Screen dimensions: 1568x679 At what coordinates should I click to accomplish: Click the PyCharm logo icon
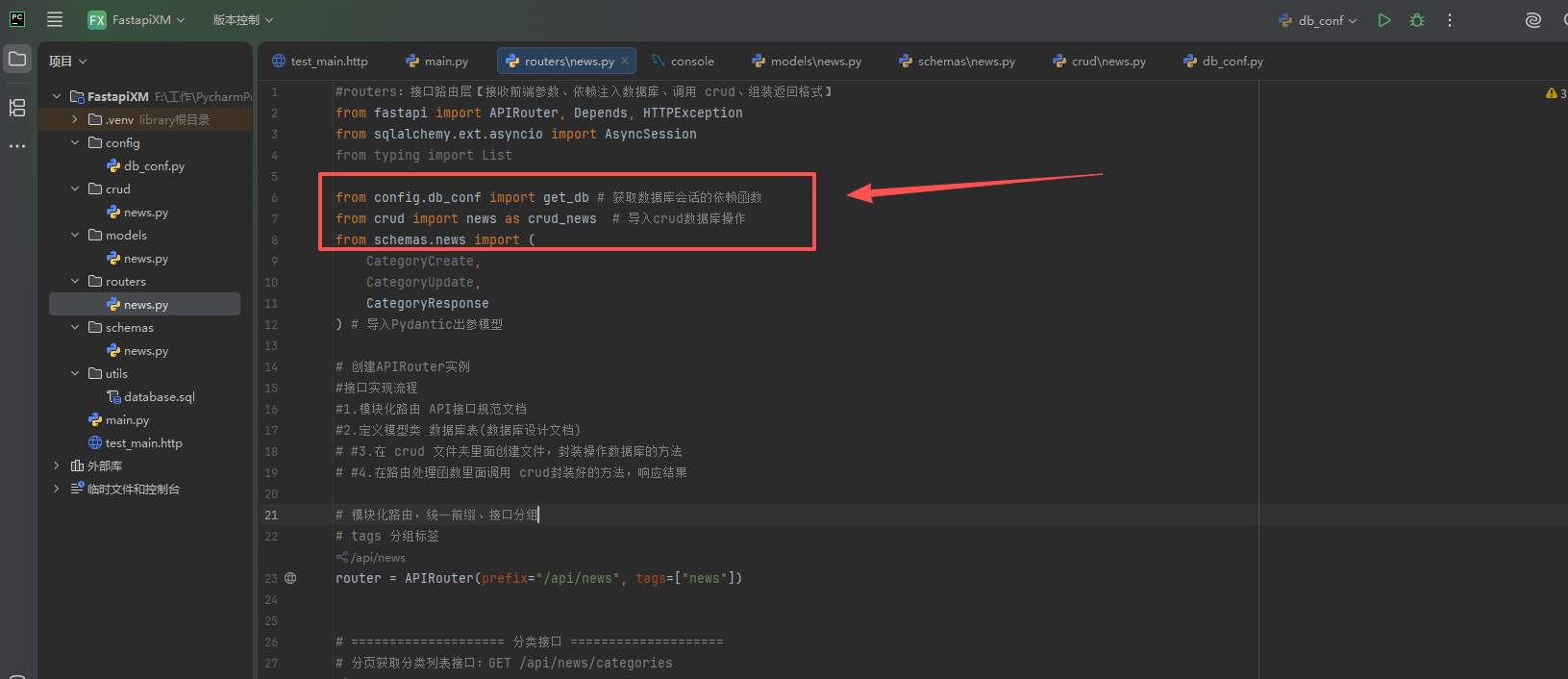click(x=17, y=19)
